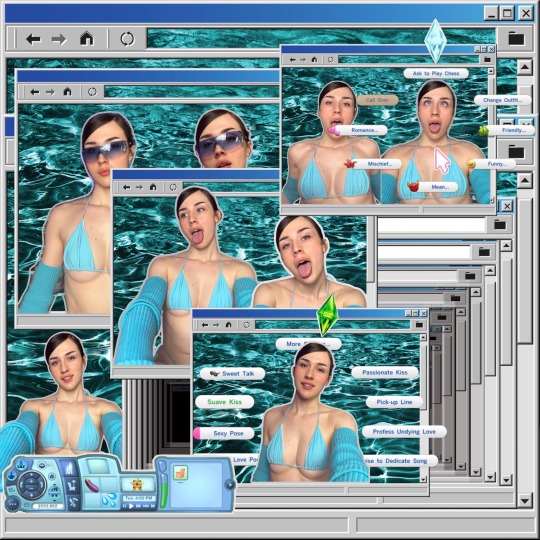This screenshot has width=540, height=540.
Task: Pause the Sims game
Action: coord(124,506)
